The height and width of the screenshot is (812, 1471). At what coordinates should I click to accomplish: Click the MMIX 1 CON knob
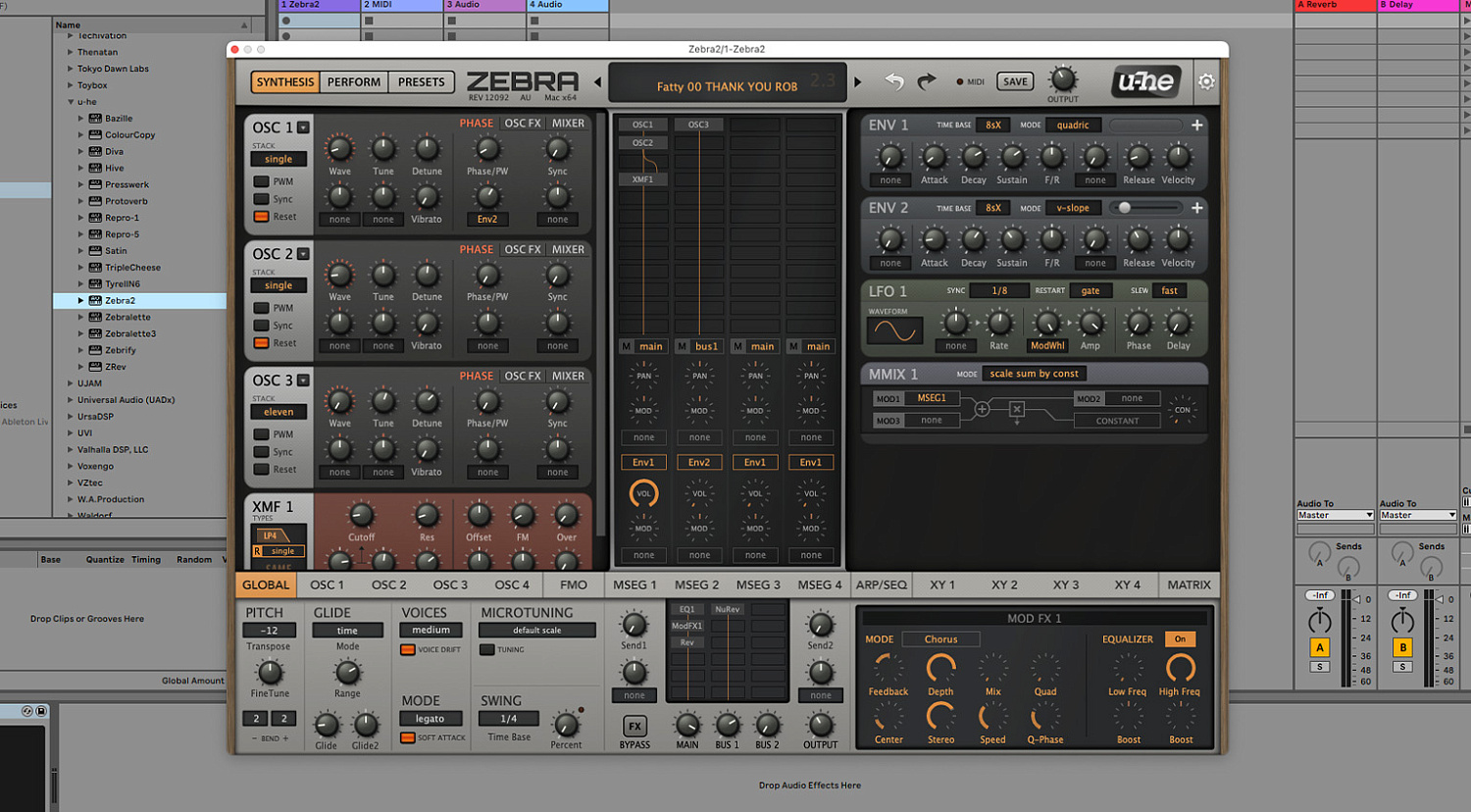coord(1183,410)
